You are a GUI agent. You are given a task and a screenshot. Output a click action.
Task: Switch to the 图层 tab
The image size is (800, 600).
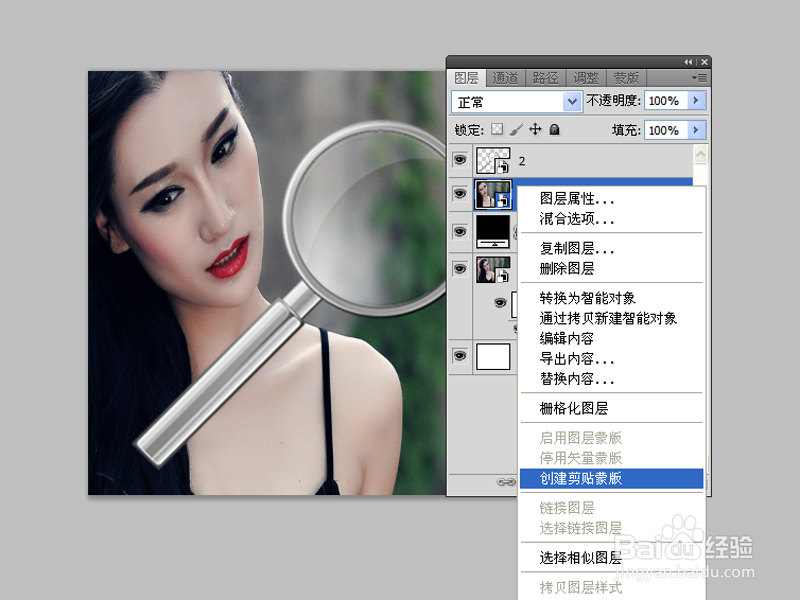click(x=466, y=78)
